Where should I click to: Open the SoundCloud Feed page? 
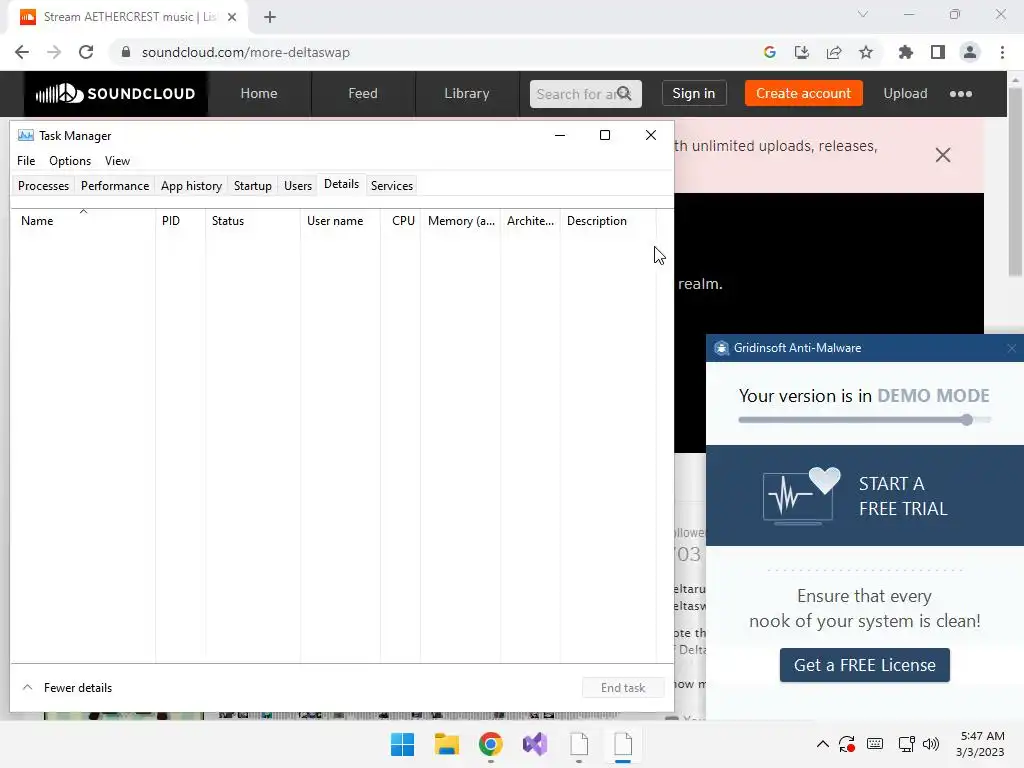[x=363, y=93]
